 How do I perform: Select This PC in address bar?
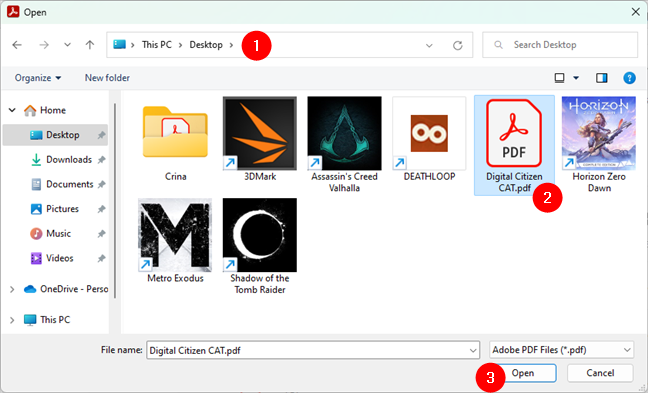click(x=157, y=45)
